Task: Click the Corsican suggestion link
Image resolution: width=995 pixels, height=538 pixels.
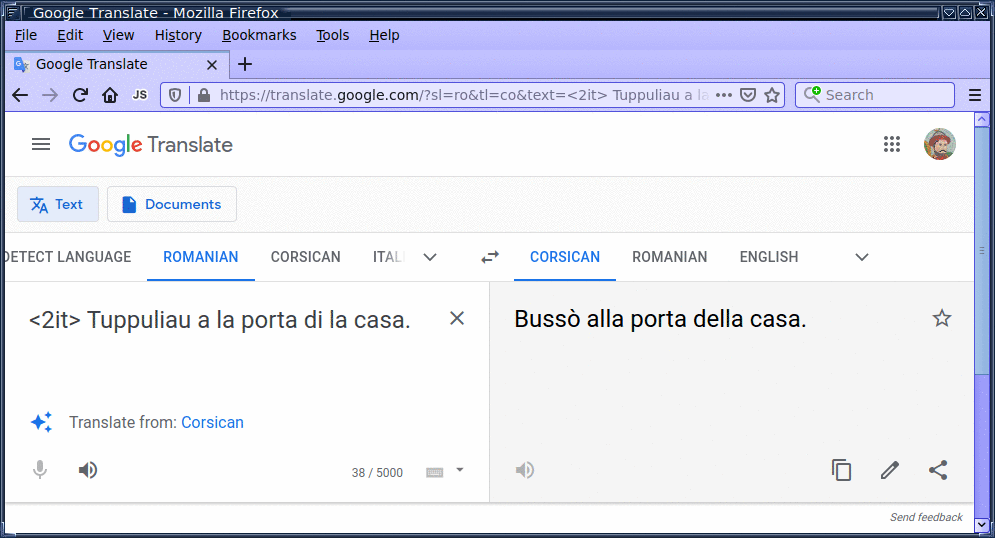Action: coord(213,423)
